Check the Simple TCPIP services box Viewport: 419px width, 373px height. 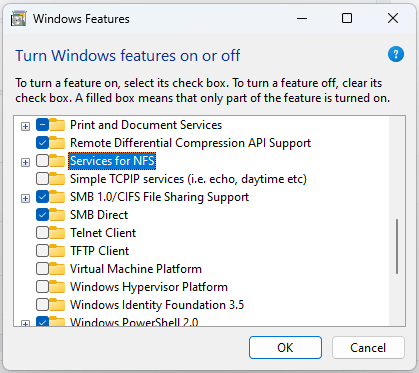pyautogui.click(x=42, y=179)
